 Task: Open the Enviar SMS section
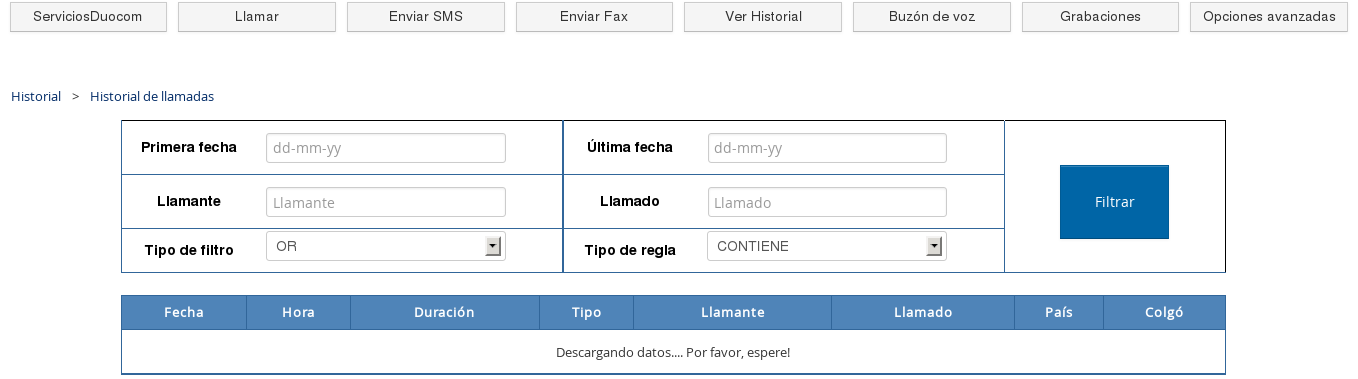(x=426, y=17)
